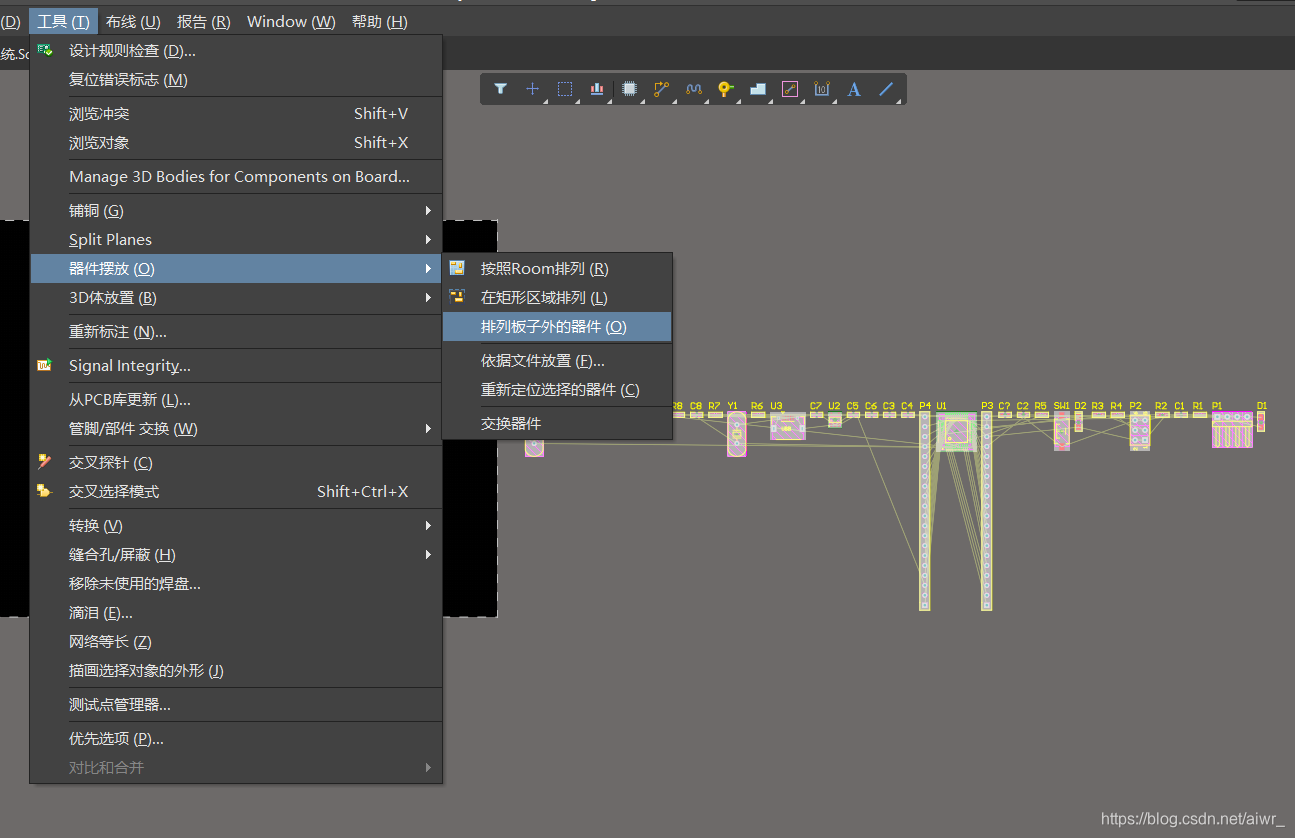Choose 滴泪 (E)...
This screenshot has height=838, width=1295.
point(236,612)
